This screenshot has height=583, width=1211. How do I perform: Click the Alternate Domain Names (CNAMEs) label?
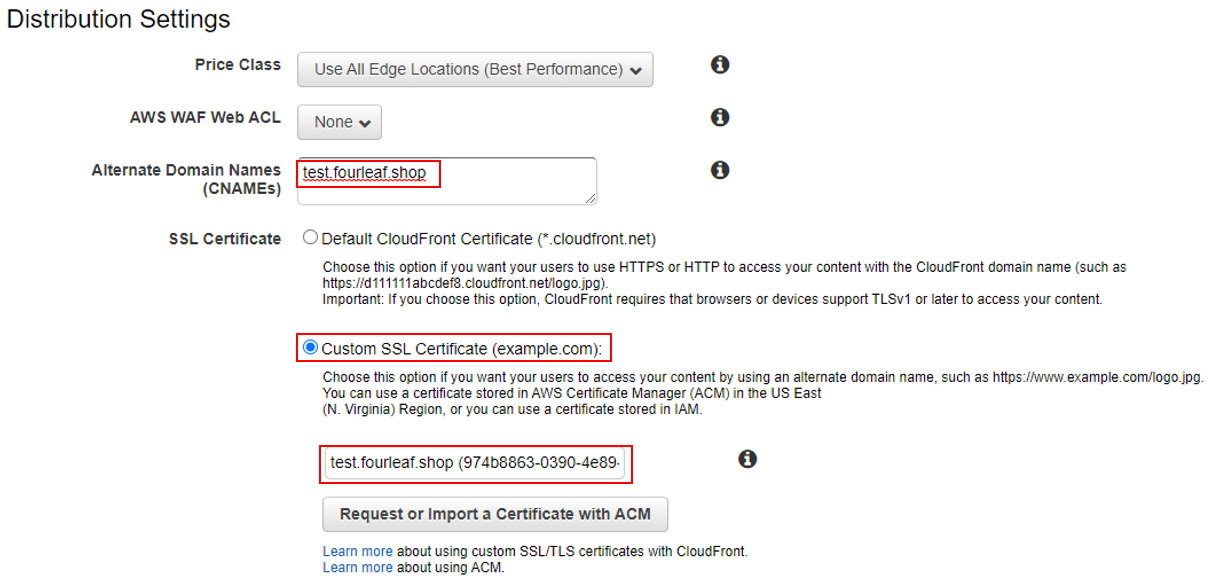pos(187,179)
